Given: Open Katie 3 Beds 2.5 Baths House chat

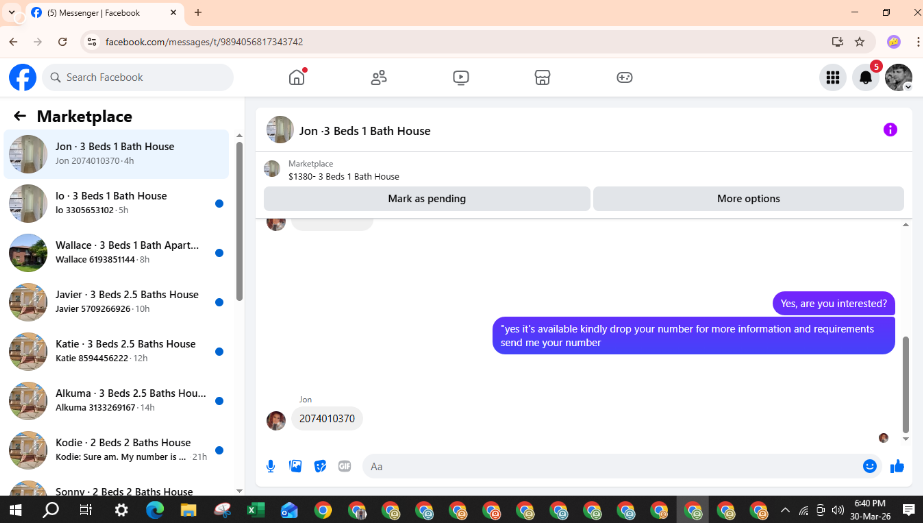Looking at the screenshot, I should pos(116,352).
